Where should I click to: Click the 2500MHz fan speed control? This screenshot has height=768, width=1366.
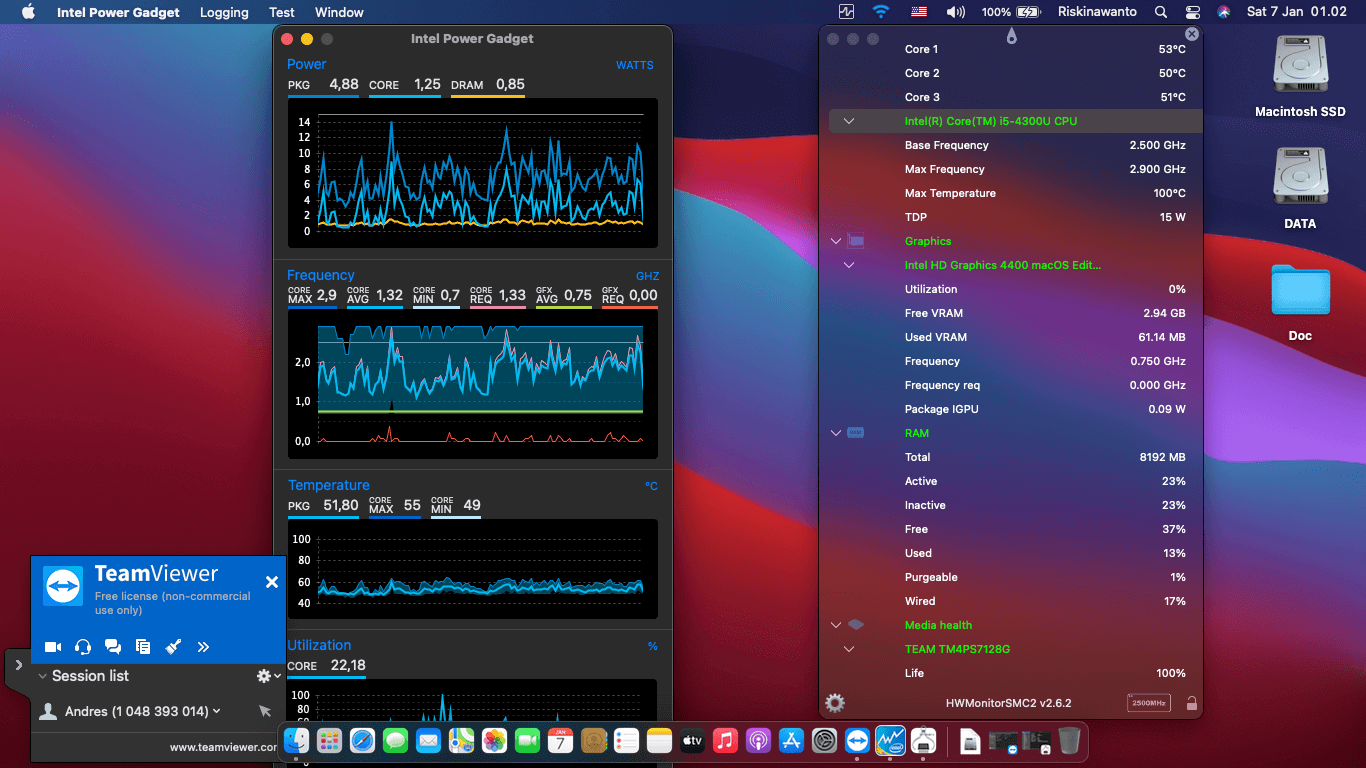[1148, 703]
